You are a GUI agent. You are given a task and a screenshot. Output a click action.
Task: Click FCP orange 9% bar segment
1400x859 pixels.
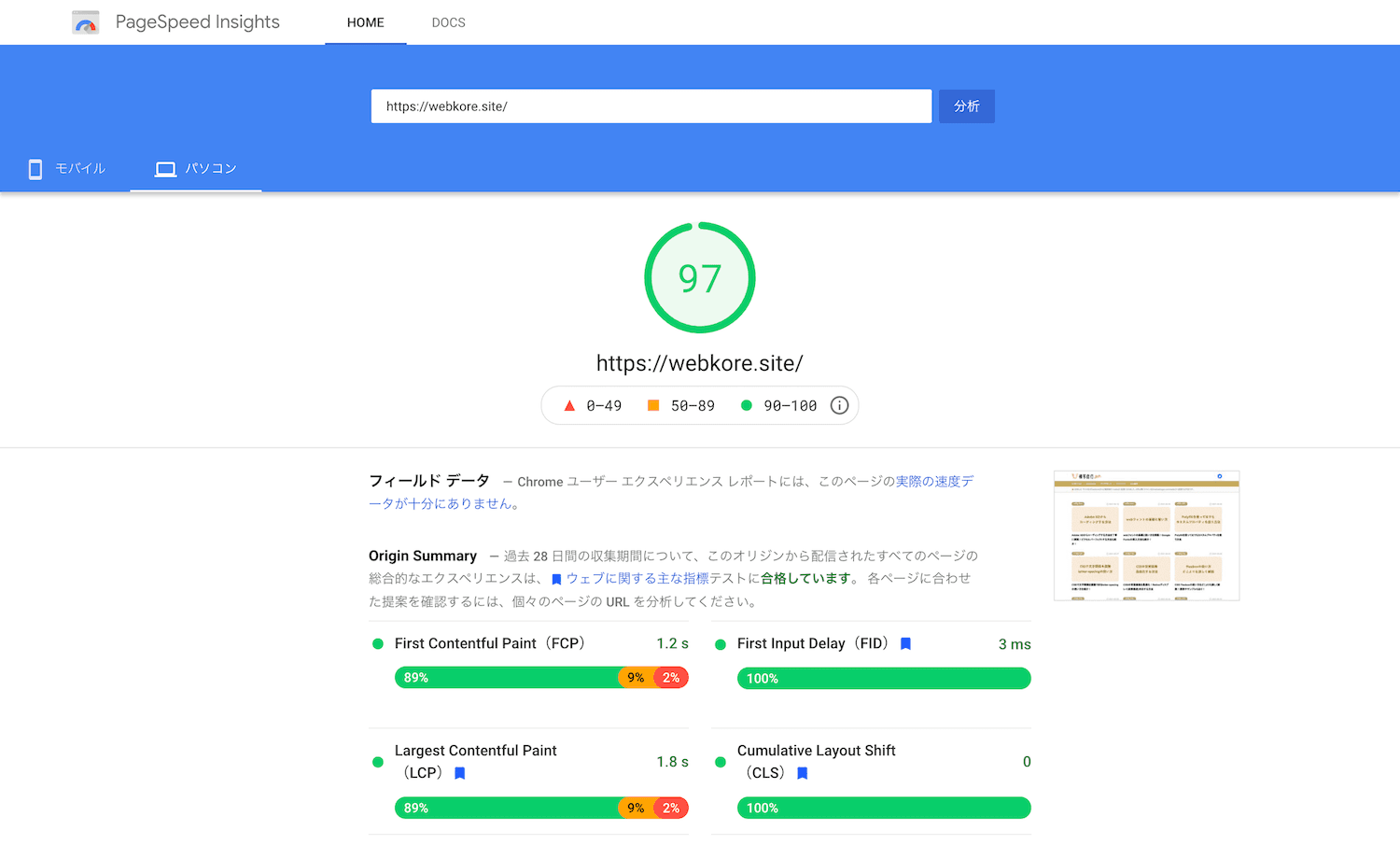(x=636, y=678)
